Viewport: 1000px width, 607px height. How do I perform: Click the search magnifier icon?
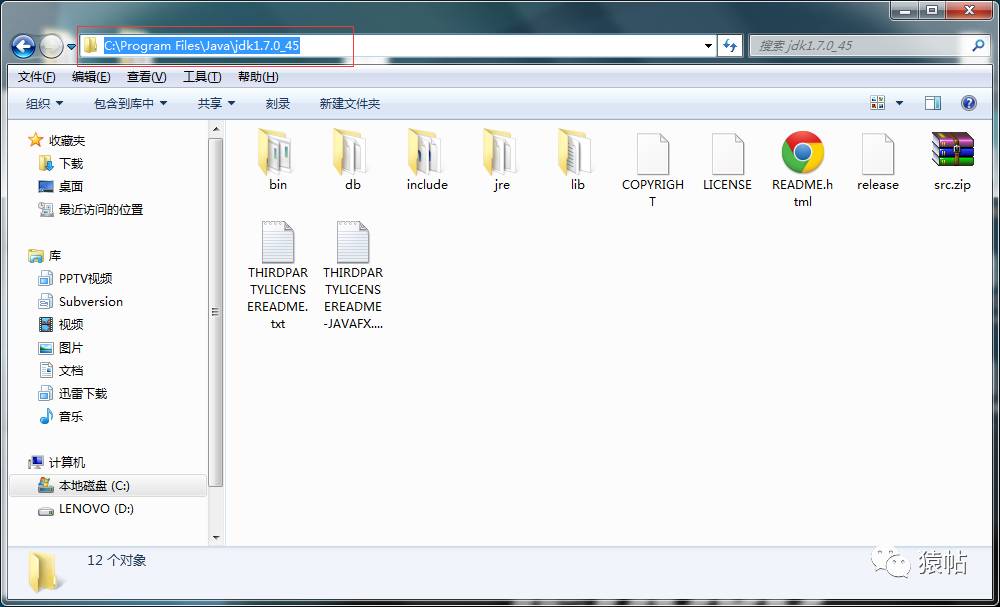978,45
